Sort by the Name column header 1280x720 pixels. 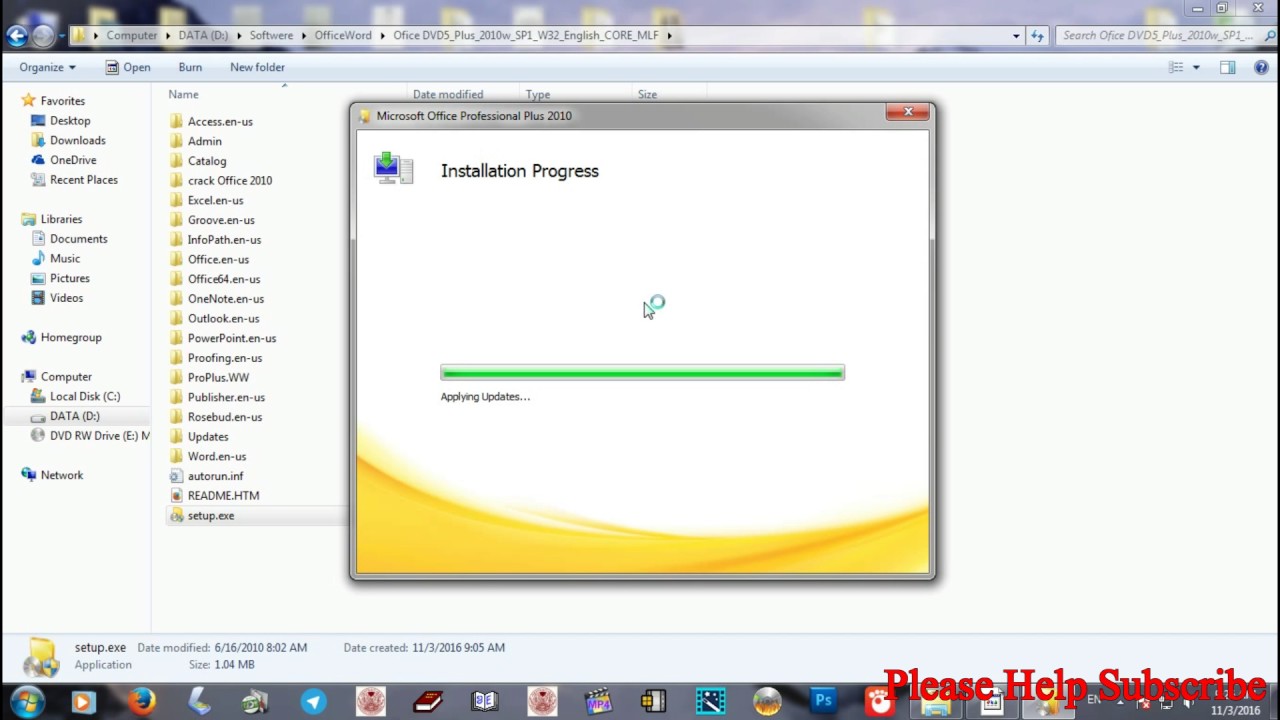point(183,94)
